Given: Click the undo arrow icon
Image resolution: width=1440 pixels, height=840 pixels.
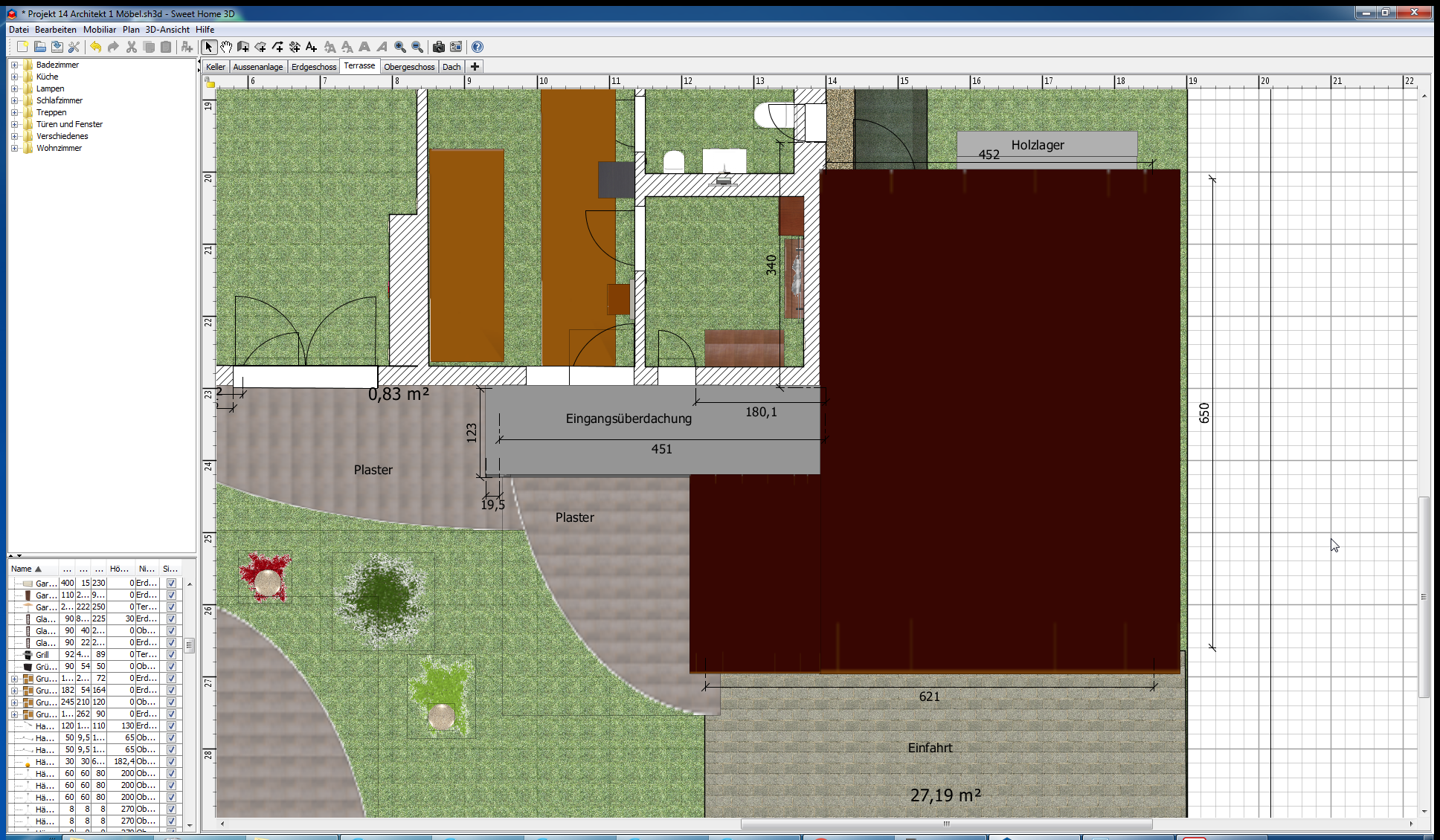Looking at the screenshot, I should [x=96, y=47].
